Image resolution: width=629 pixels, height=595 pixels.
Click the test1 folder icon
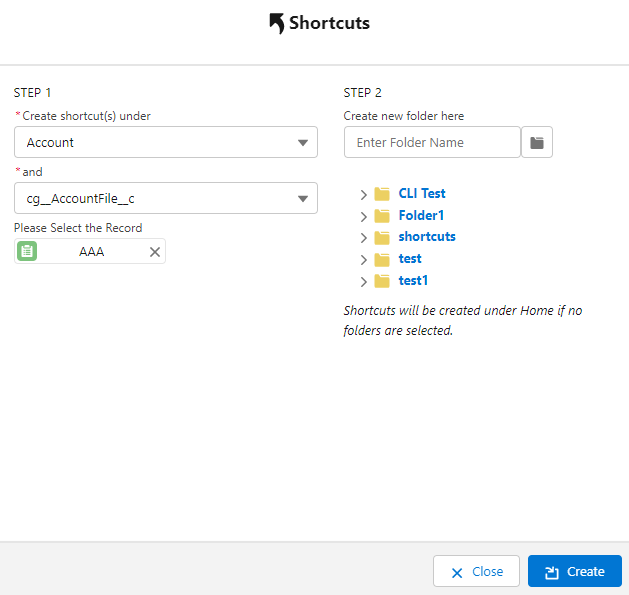[382, 281]
